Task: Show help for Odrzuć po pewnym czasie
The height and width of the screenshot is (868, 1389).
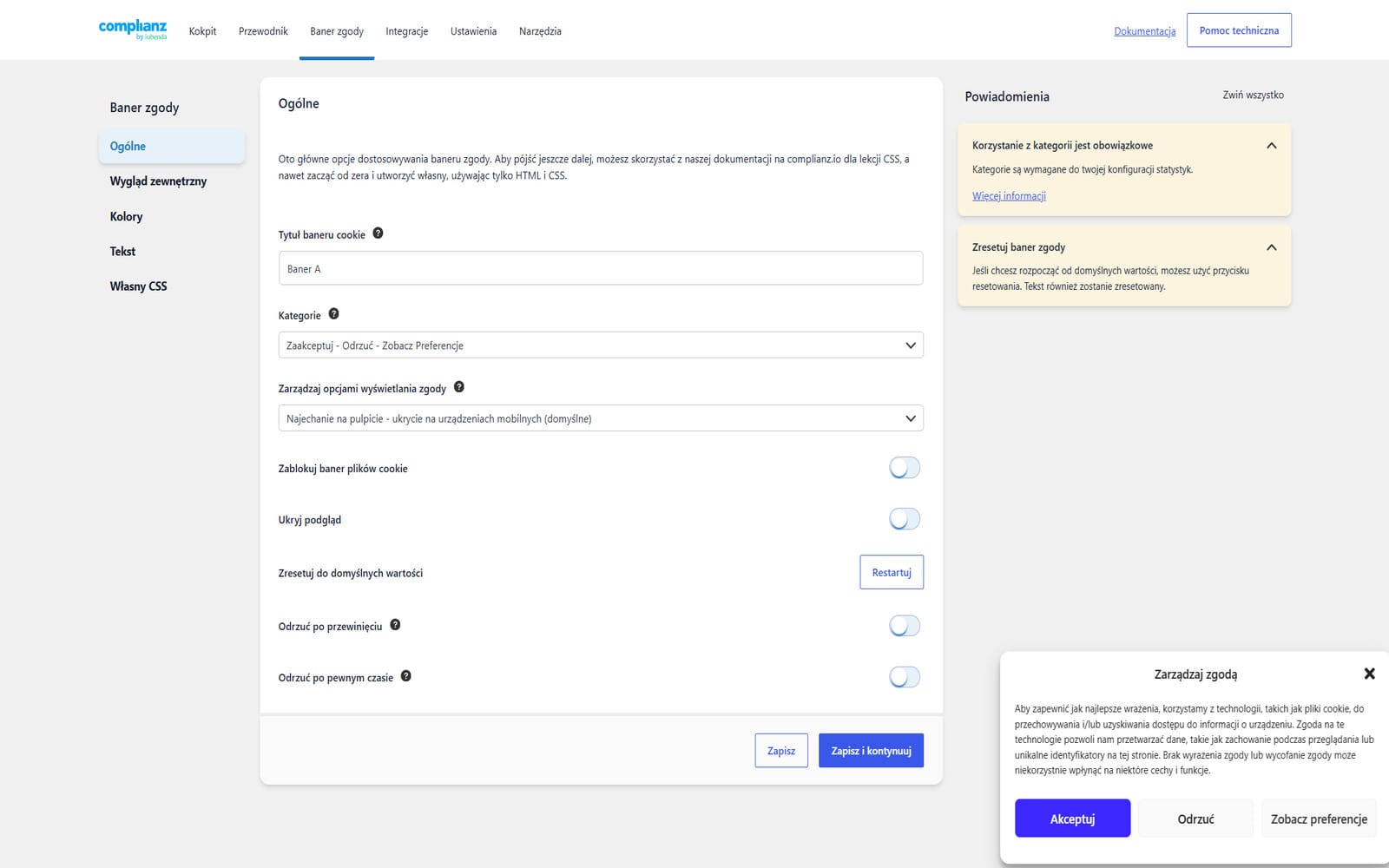Action: (x=405, y=676)
